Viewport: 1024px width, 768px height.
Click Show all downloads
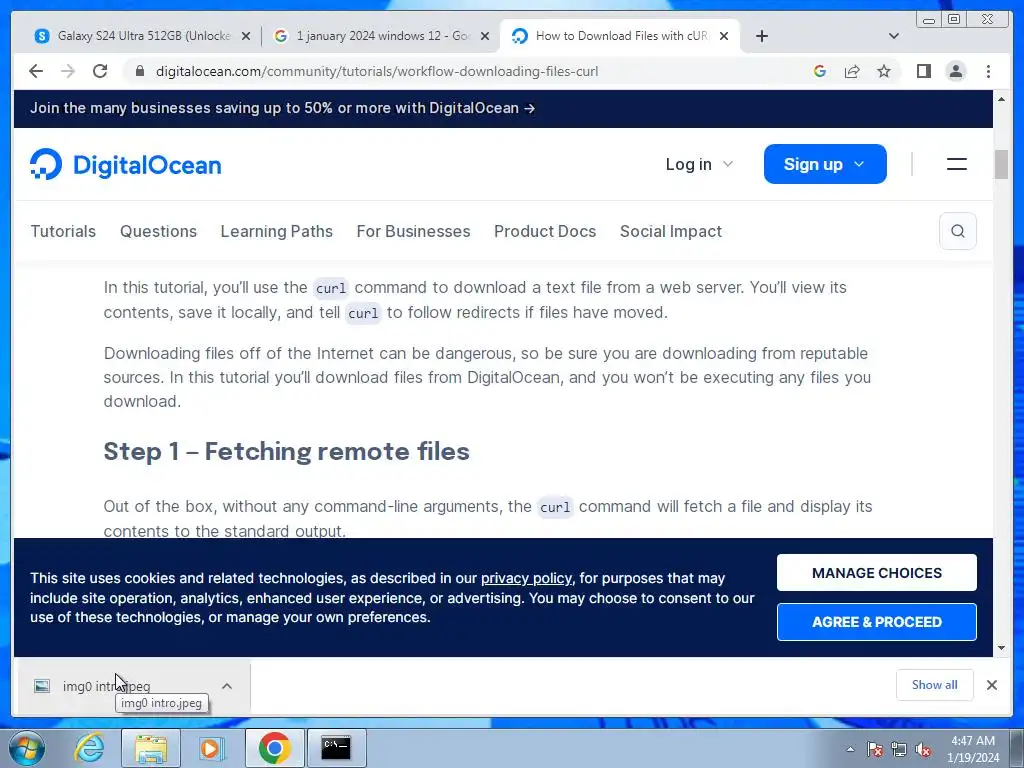coord(935,684)
